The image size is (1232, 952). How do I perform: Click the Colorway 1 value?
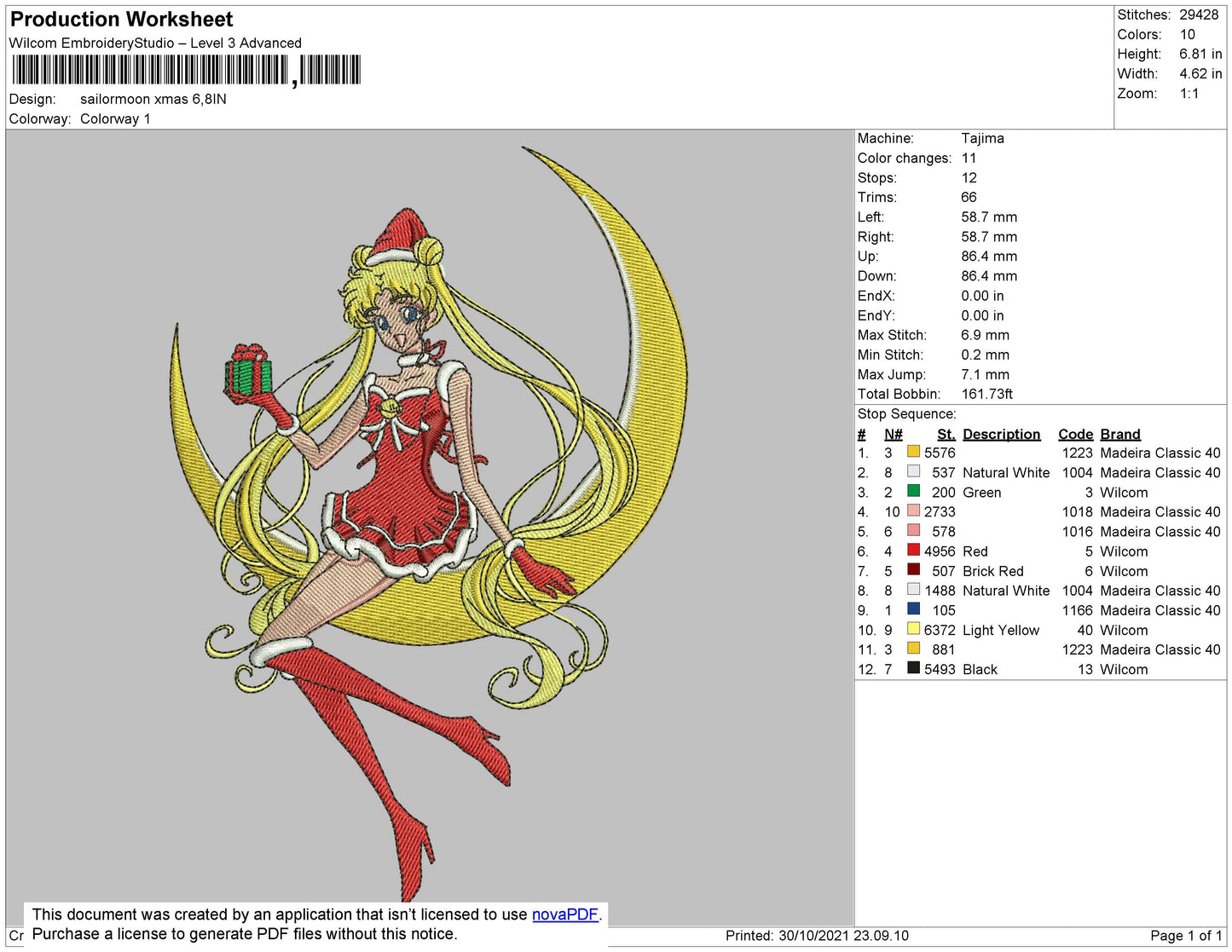tap(115, 118)
